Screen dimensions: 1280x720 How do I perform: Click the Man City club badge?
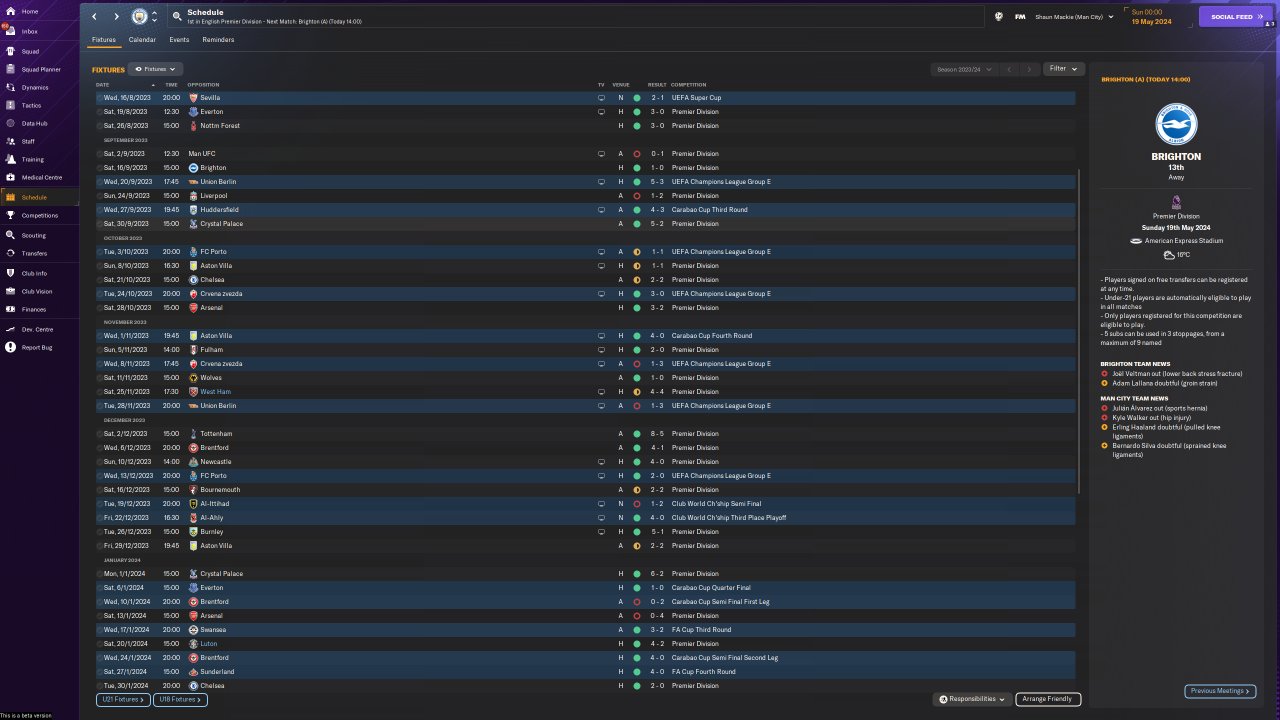[139, 16]
